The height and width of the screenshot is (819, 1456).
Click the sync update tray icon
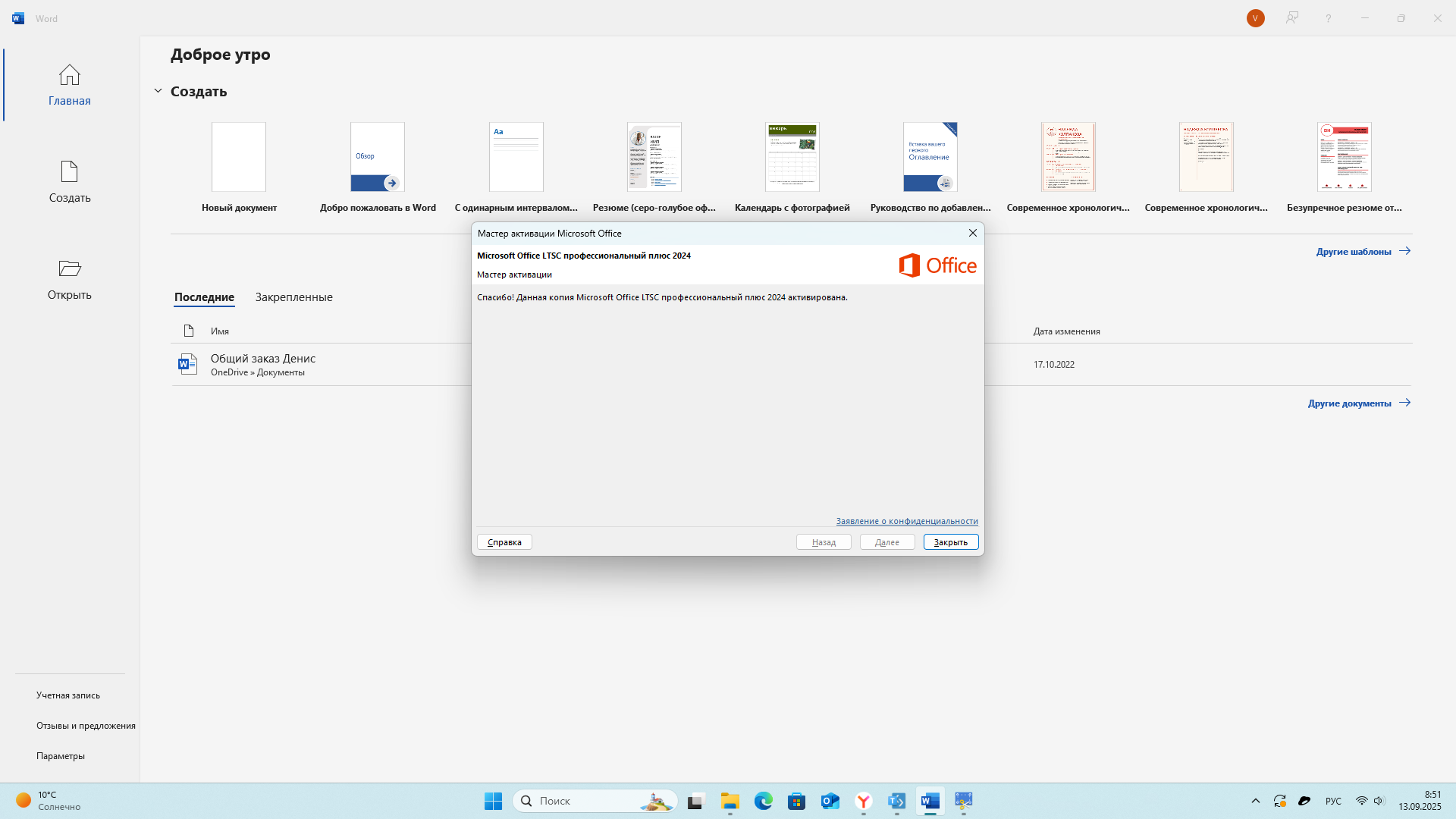click(1280, 801)
